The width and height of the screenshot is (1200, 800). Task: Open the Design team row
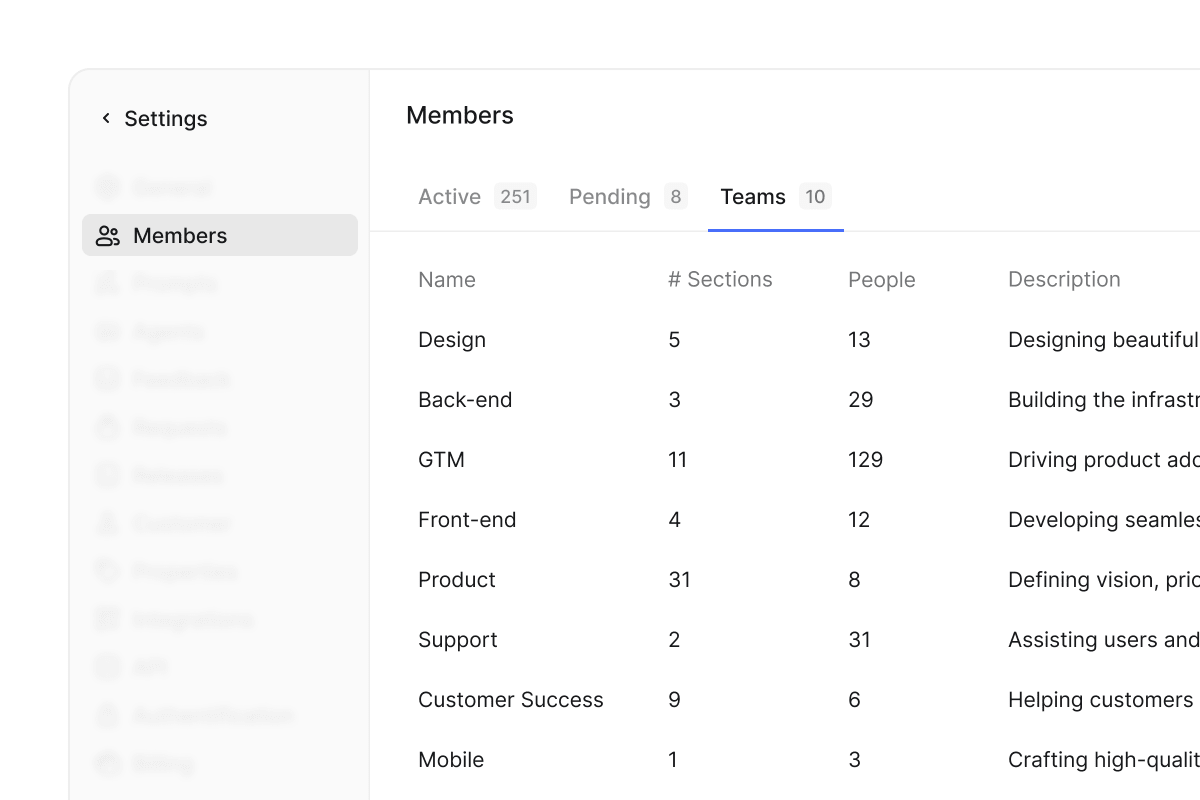click(x=452, y=340)
